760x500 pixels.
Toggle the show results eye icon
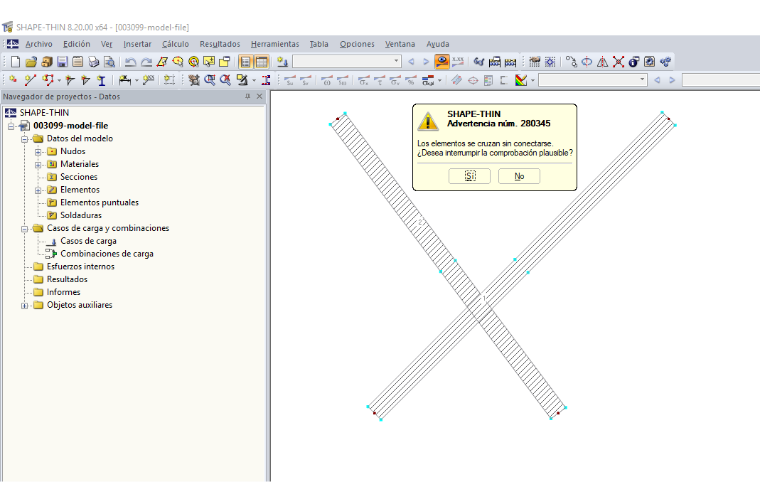tap(442, 62)
